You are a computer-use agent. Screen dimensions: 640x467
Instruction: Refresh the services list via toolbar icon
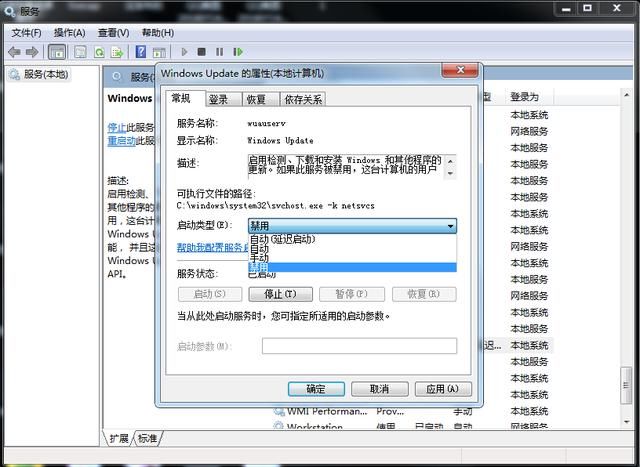[99, 52]
